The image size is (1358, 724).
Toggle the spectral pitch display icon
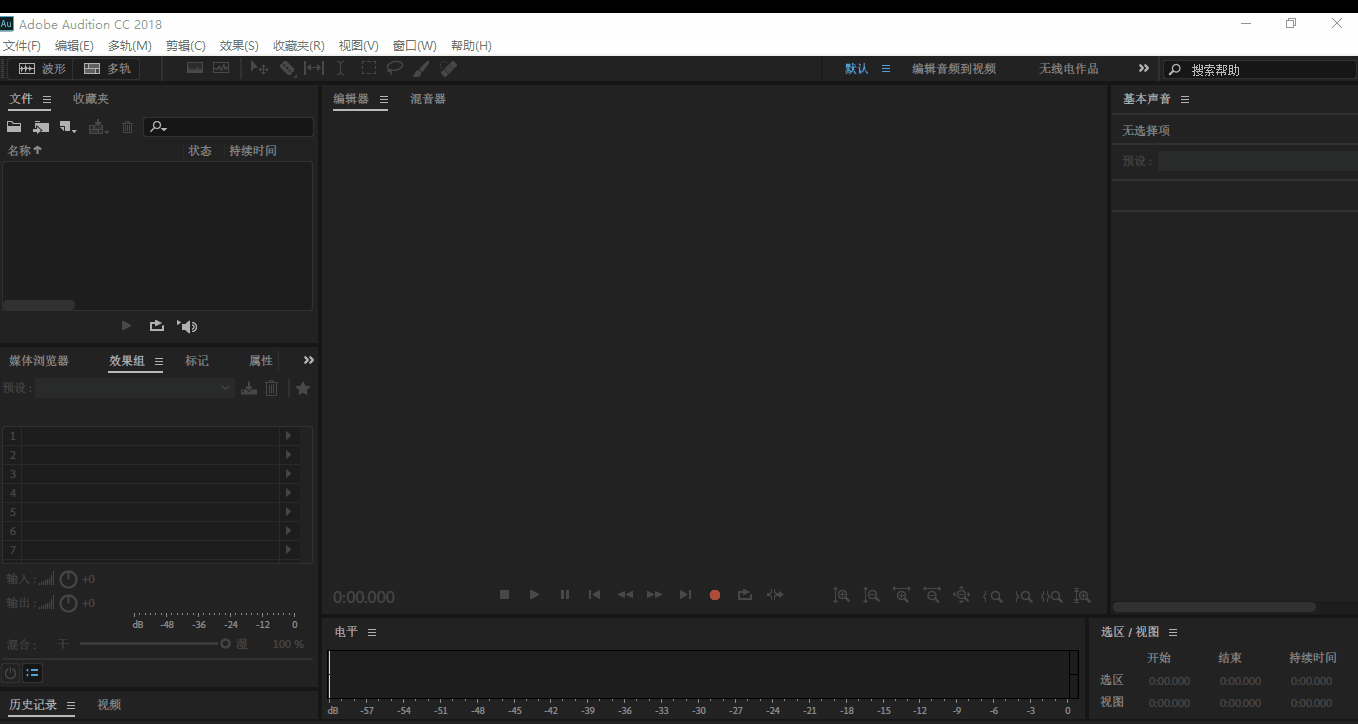(221, 68)
